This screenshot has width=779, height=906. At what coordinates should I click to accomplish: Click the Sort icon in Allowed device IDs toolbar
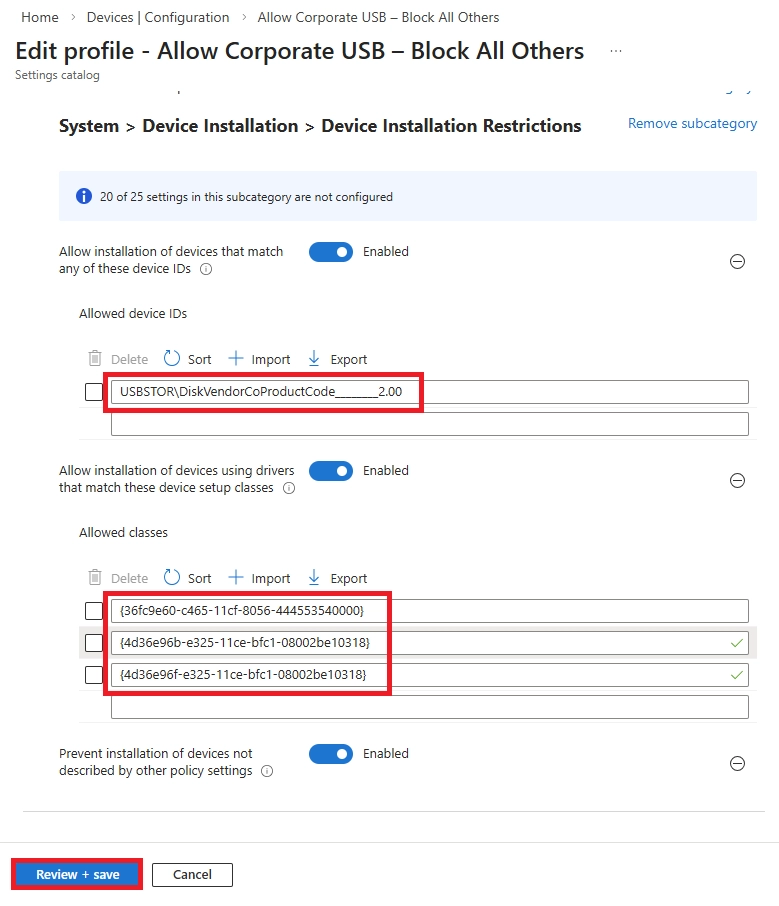[x=188, y=358]
